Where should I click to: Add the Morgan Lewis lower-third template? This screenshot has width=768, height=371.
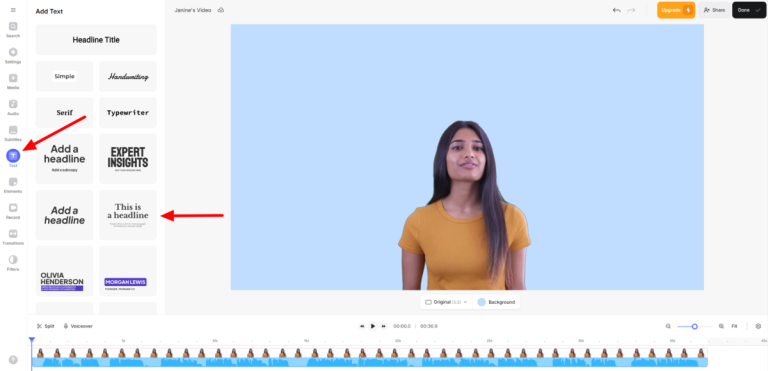[128, 271]
